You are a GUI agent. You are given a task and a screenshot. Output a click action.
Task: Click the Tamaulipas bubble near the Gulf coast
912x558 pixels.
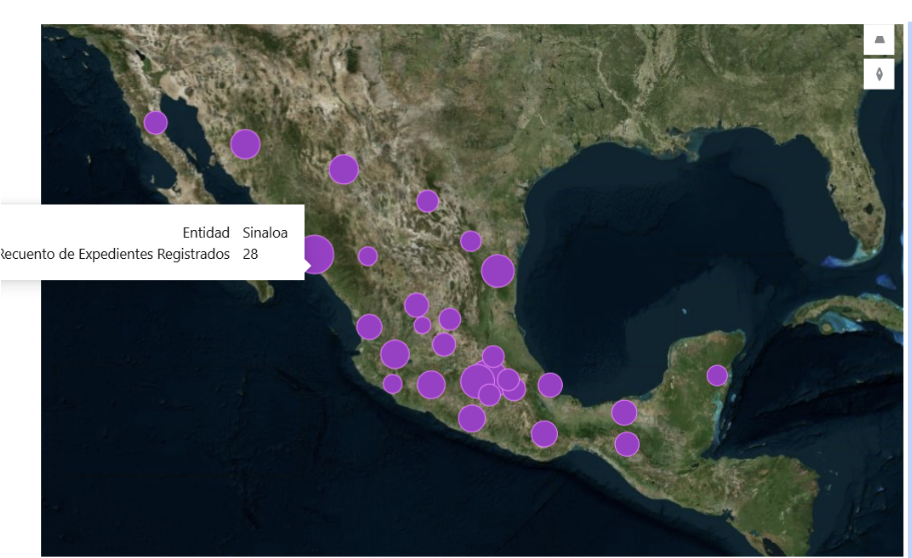point(497,271)
